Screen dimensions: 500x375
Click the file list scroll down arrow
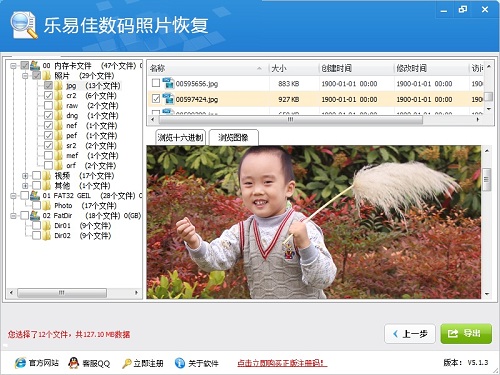click(x=489, y=109)
